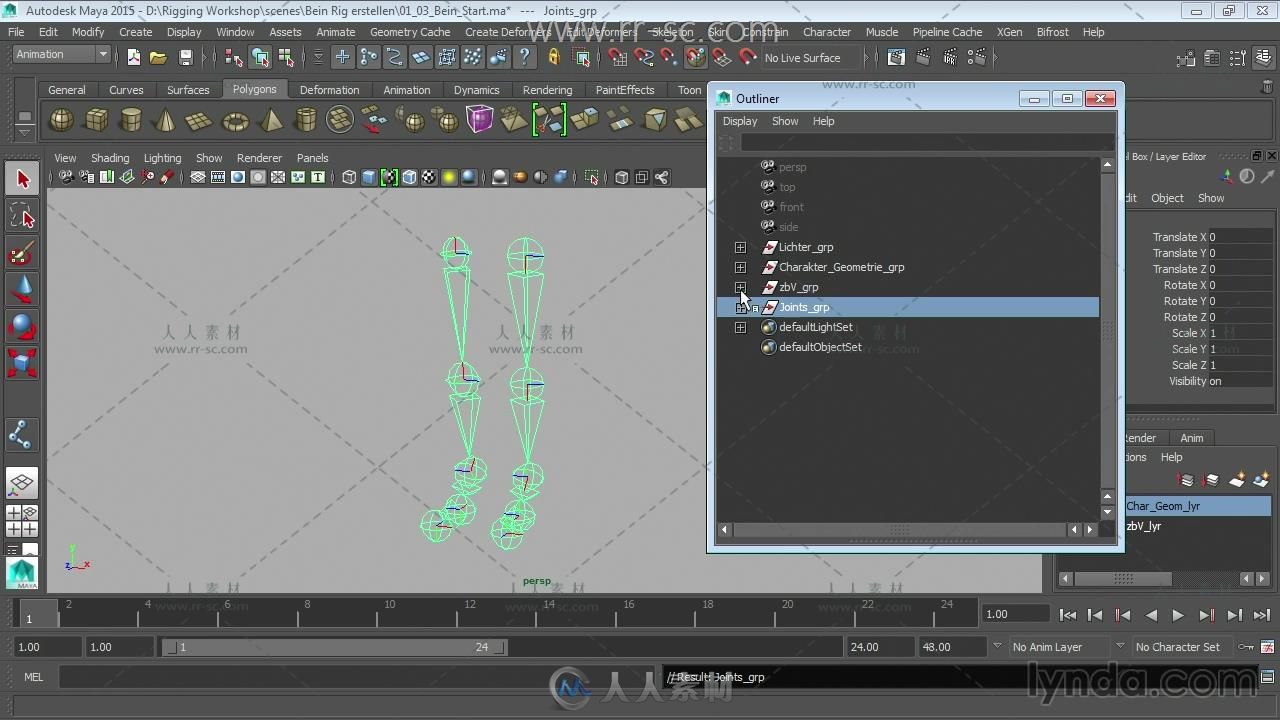This screenshot has width=1280, height=720.
Task: Expand defaultLightSet in Outliner
Action: (x=740, y=327)
